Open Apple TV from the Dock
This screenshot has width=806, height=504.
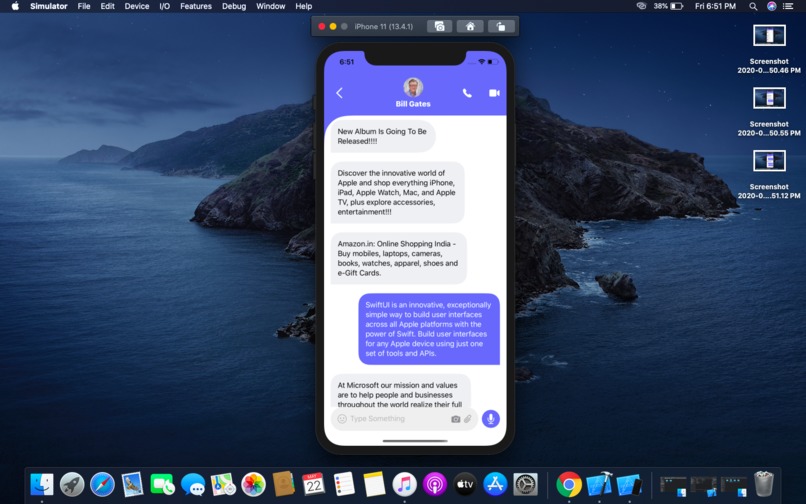(465, 484)
